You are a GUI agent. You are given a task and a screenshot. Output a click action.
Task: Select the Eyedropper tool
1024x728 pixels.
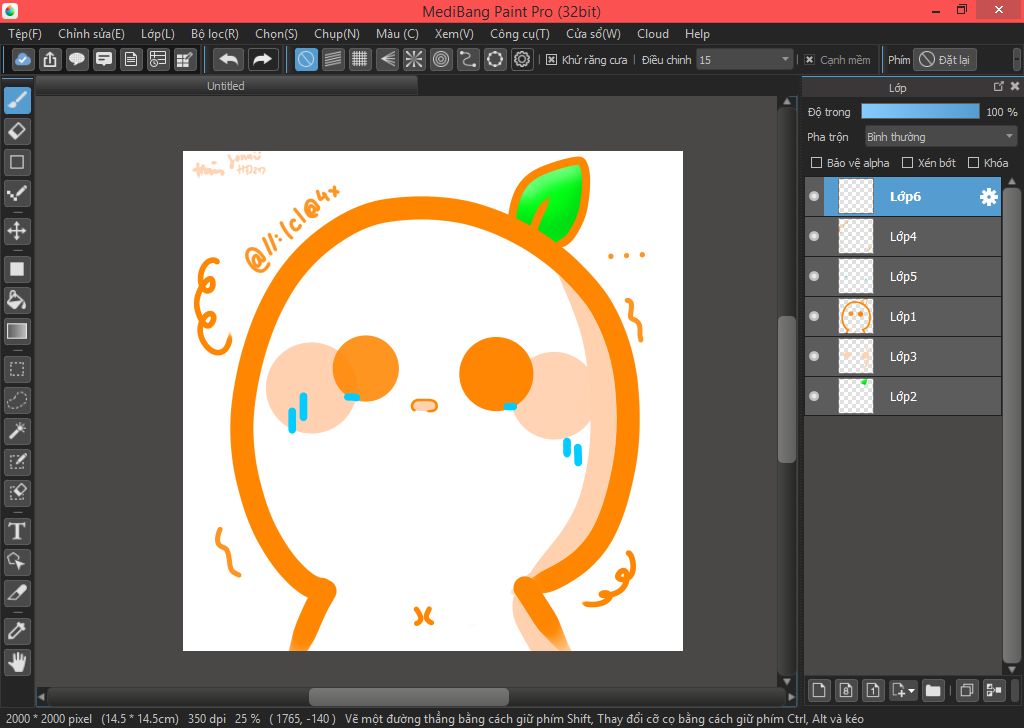pos(17,631)
